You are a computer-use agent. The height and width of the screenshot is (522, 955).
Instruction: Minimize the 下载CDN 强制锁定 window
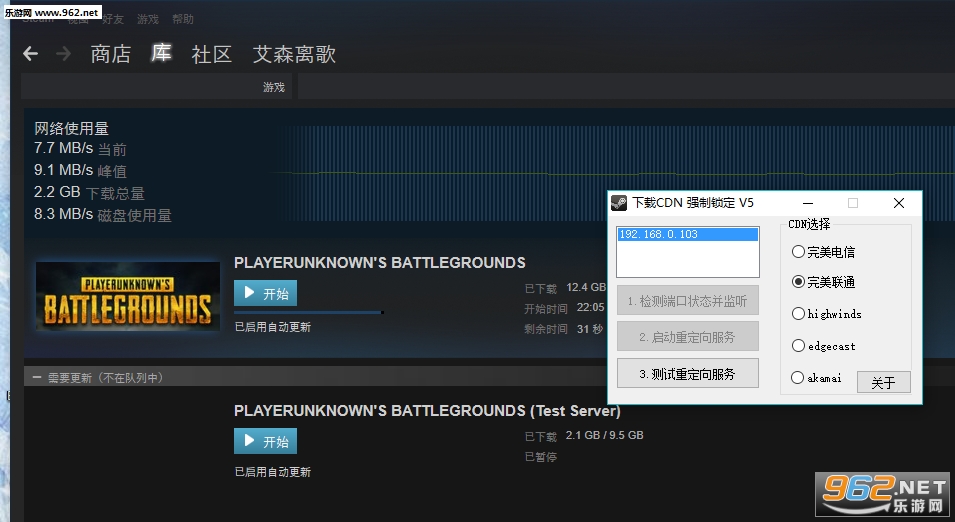coord(808,203)
